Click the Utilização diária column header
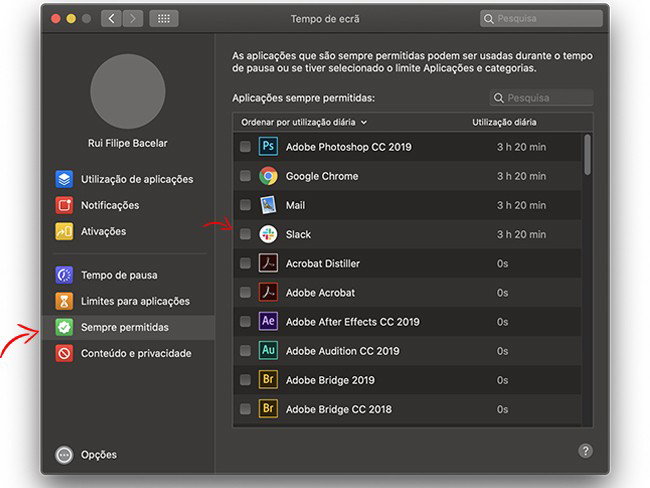This screenshot has height=488, width=650. click(504, 122)
